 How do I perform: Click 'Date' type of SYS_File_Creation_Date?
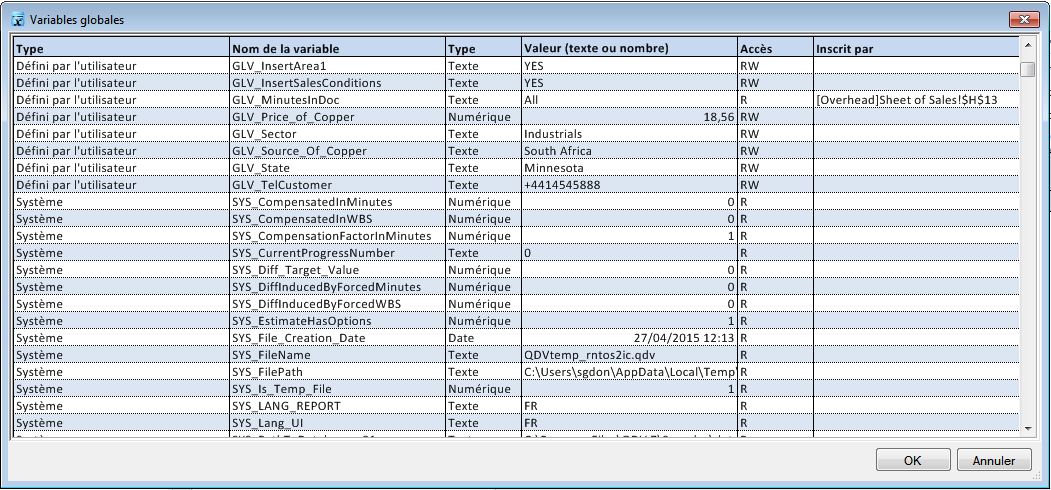(x=484, y=338)
